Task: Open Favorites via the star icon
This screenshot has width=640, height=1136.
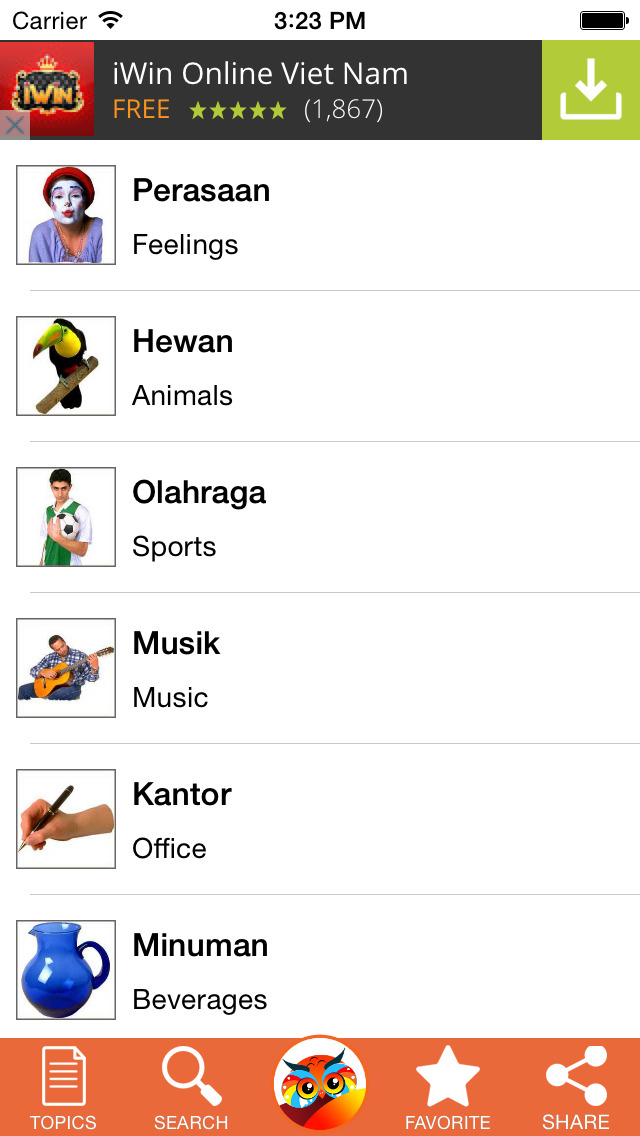Action: tap(447, 1080)
